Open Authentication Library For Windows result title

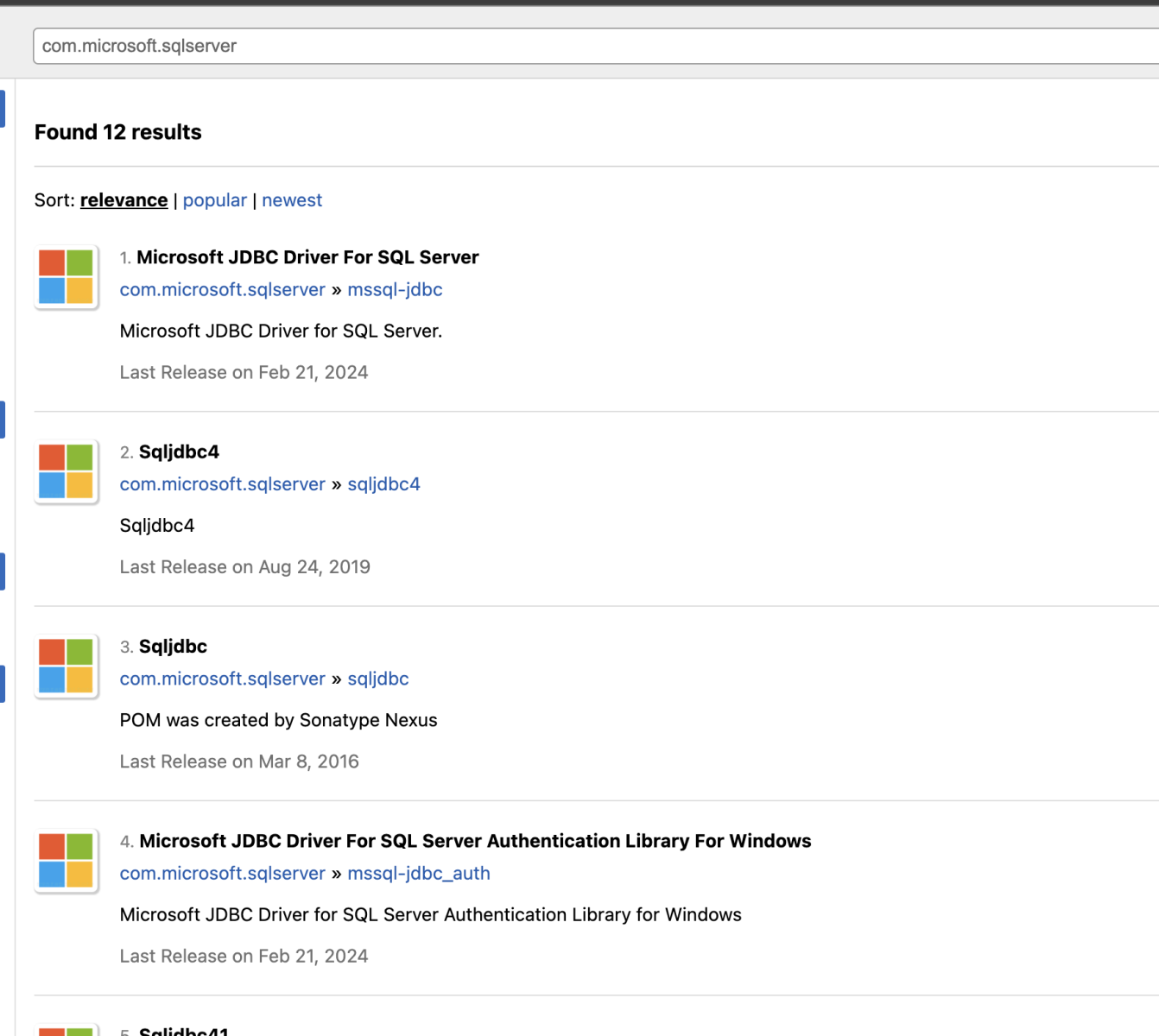click(x=475, y=841)
